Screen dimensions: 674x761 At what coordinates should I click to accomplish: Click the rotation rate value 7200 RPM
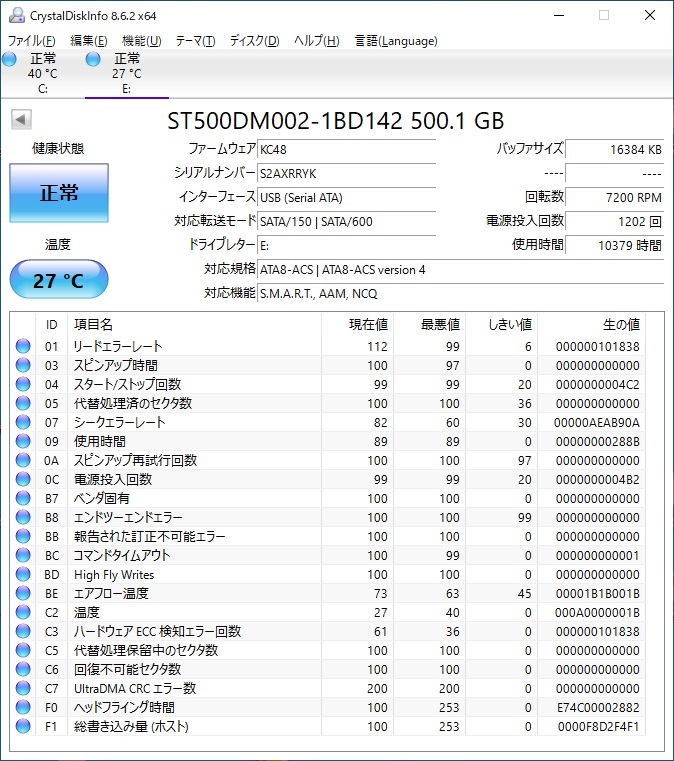[x=615, y=198]
